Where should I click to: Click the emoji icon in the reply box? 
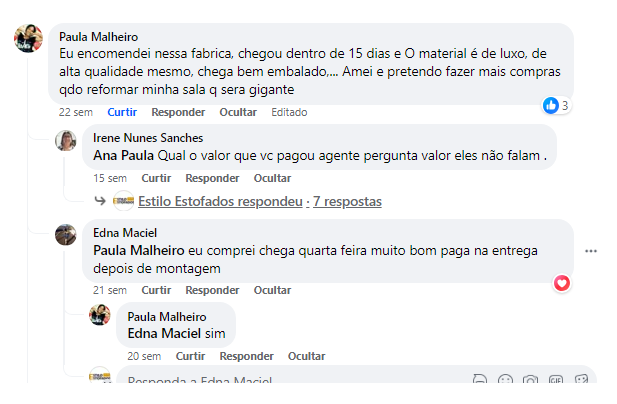[506, 381]
